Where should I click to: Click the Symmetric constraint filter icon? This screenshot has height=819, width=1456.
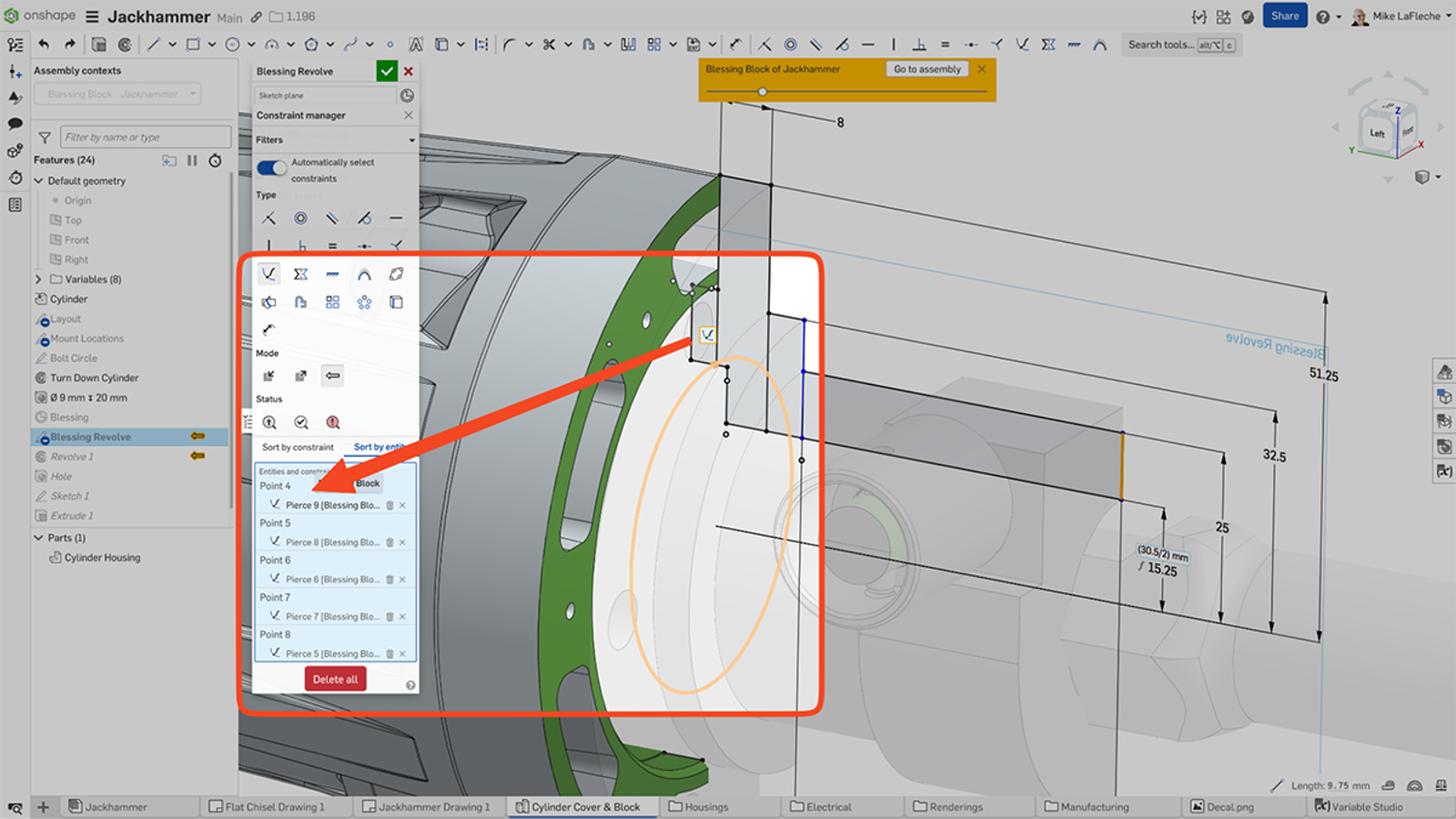click(300, 274)
